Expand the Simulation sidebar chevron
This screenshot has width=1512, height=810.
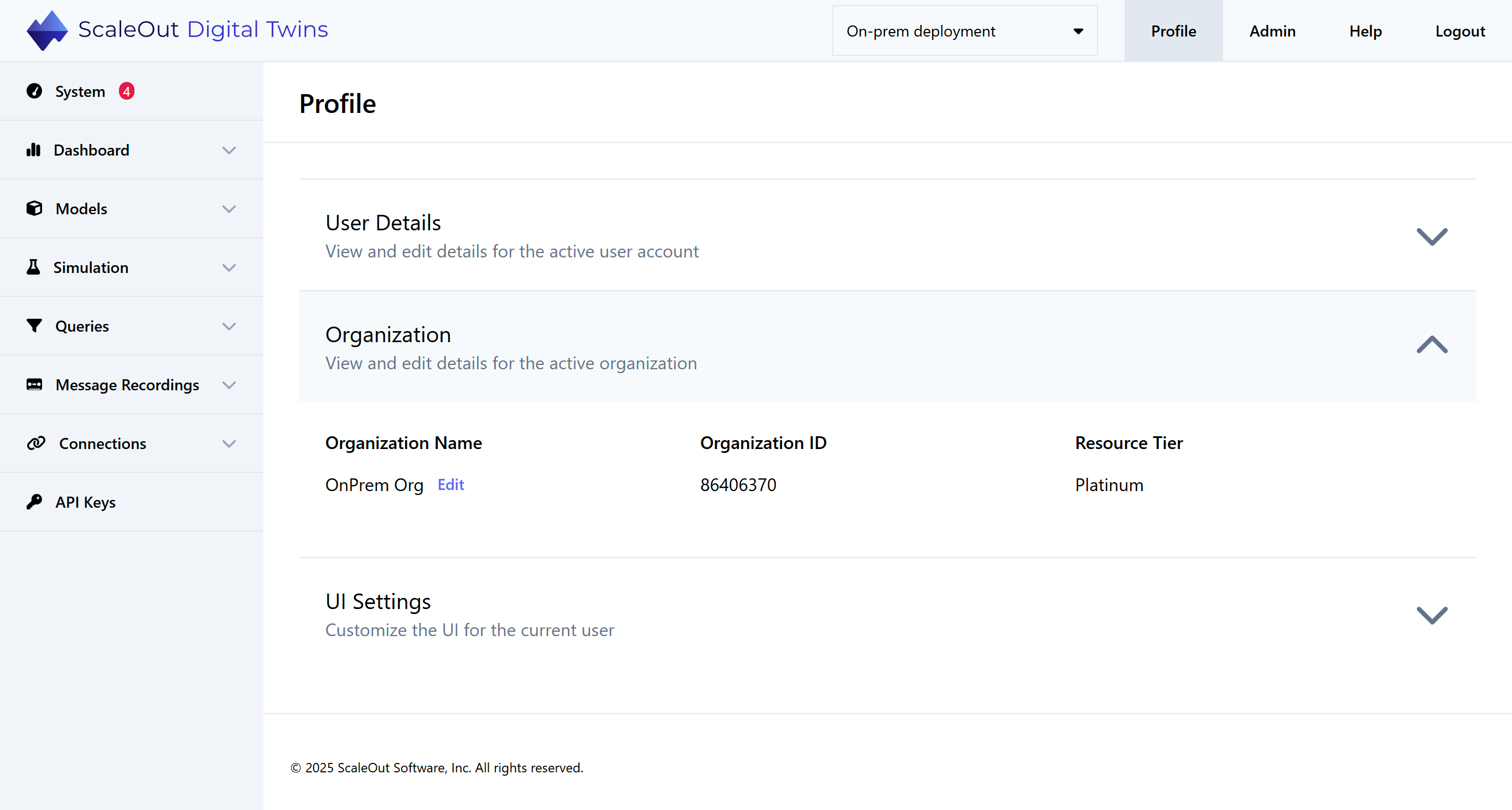229,268
